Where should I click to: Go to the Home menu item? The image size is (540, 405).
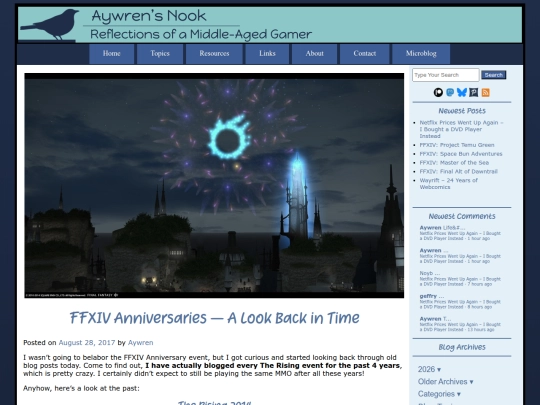[x=112, y=54]
